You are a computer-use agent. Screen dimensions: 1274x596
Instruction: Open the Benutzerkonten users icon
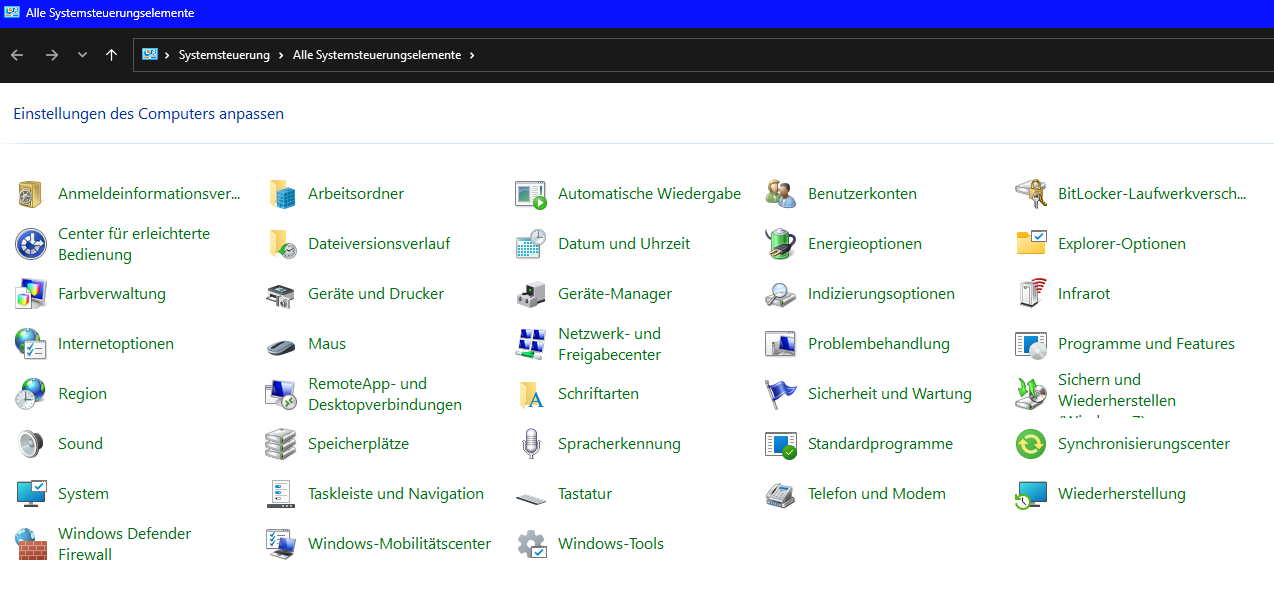(x=781, y=194)
